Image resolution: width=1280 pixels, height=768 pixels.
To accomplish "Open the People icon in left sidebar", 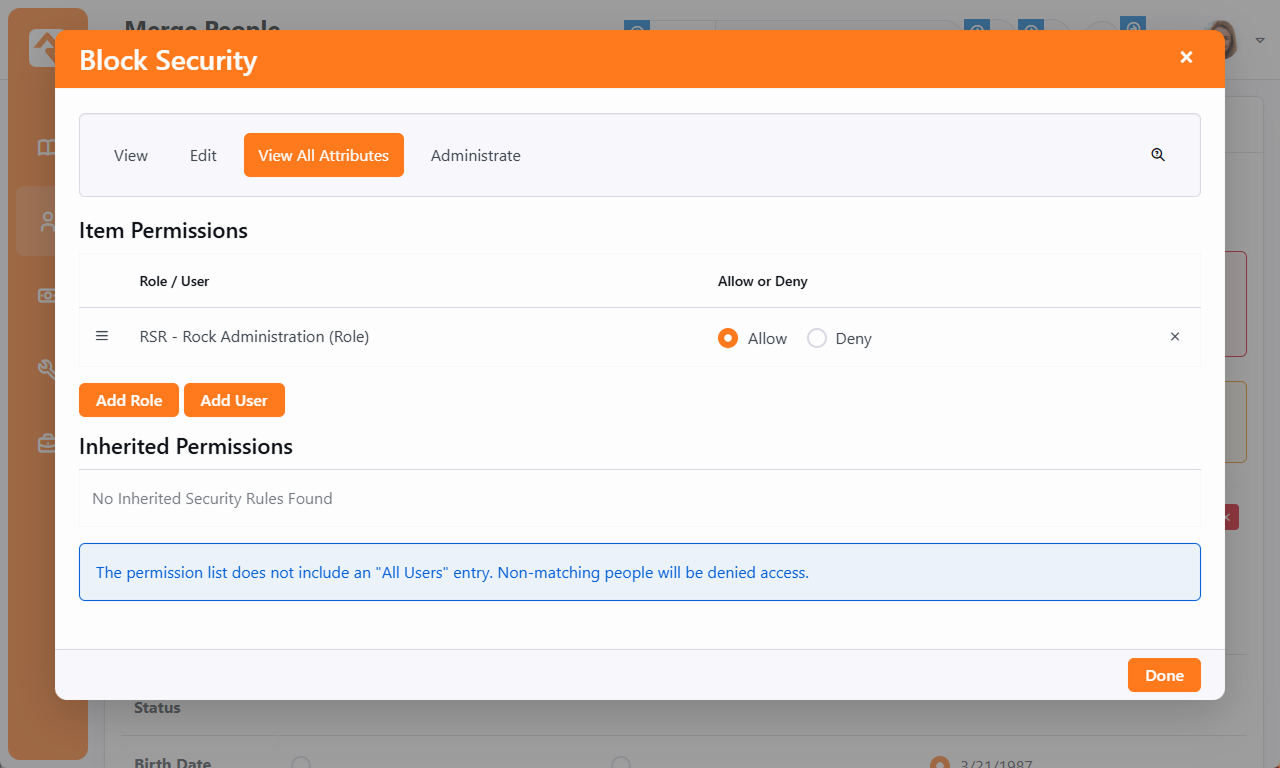I will pos(47,222).
